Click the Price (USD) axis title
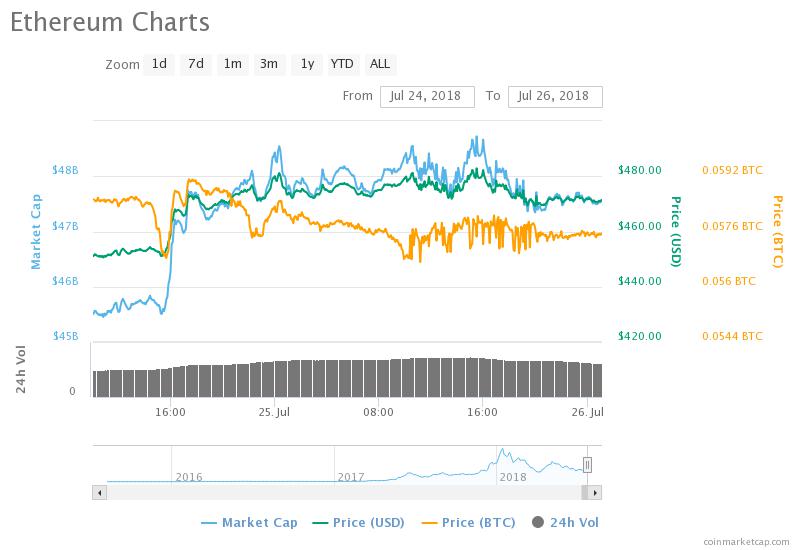 click(x=676, y=231)
